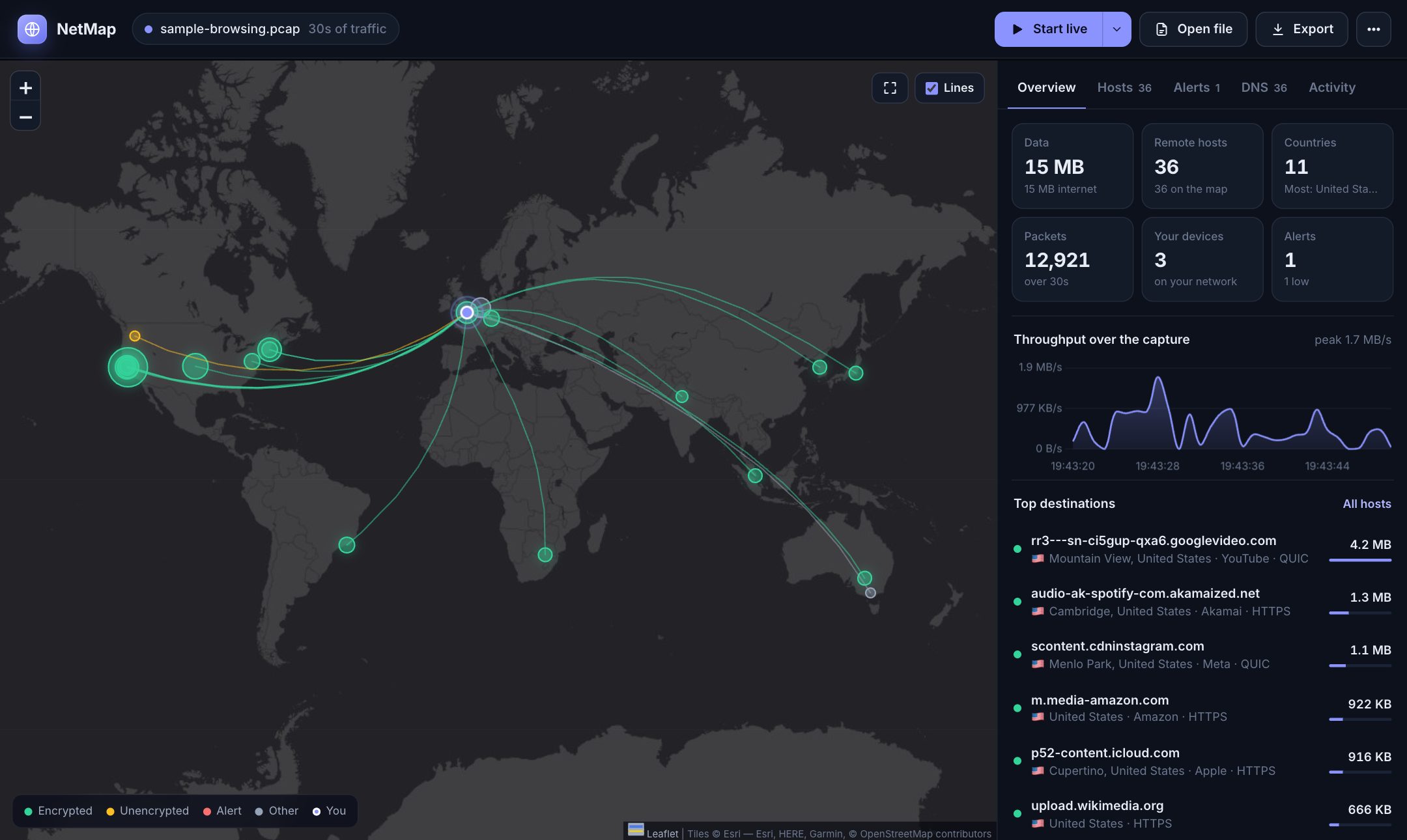
Task: Disable the Lines checkbox
Action: pyautogui.click(x=931, y=88)
